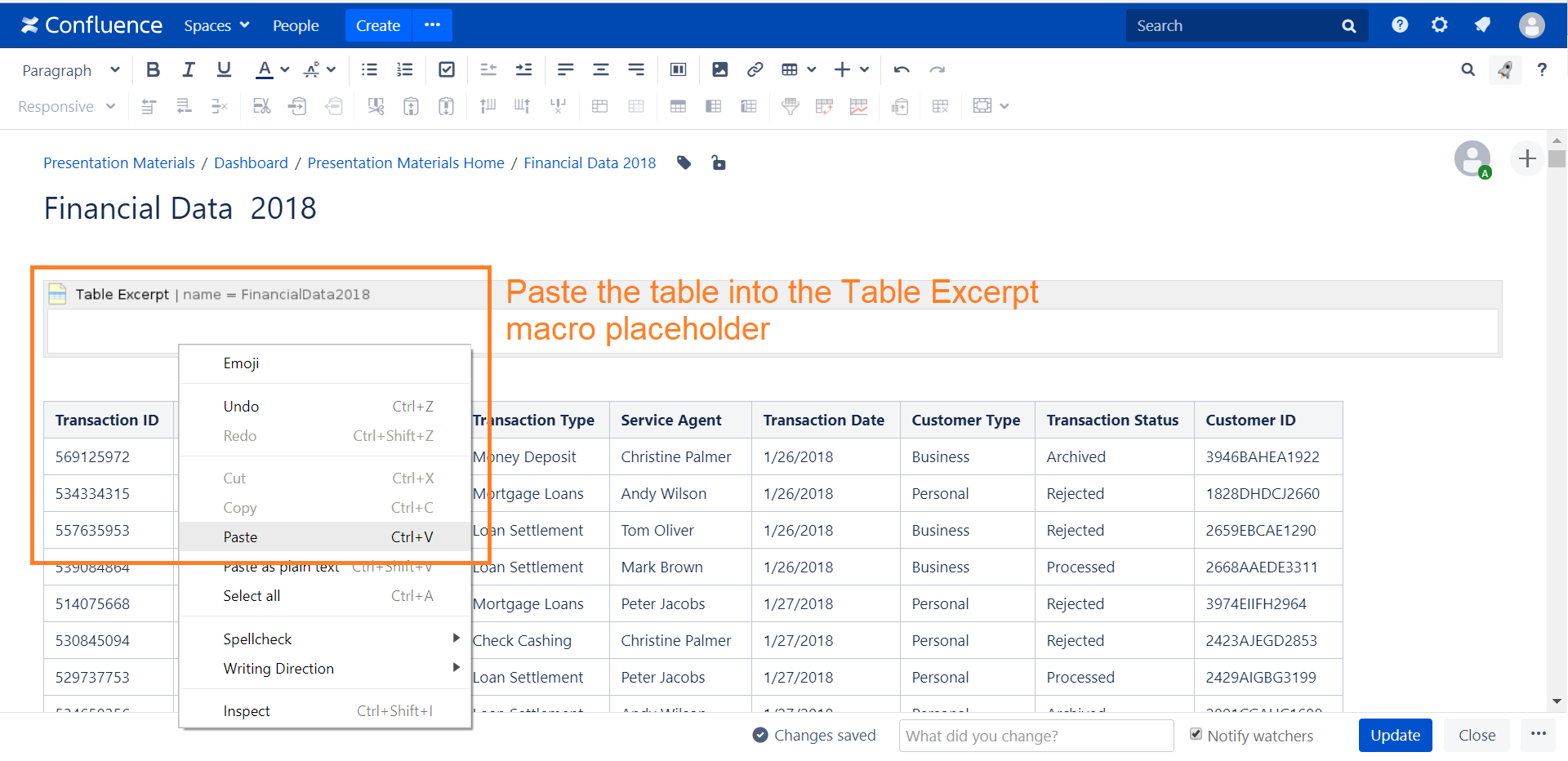This screenshot has width=1568, height=761.
Task: Insert an image via the picture icon
Action: coord(719,70)
